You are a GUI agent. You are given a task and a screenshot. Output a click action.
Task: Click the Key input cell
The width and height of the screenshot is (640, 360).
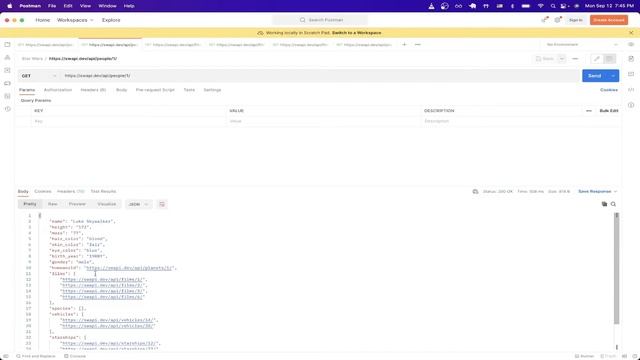tap(129, 121)
